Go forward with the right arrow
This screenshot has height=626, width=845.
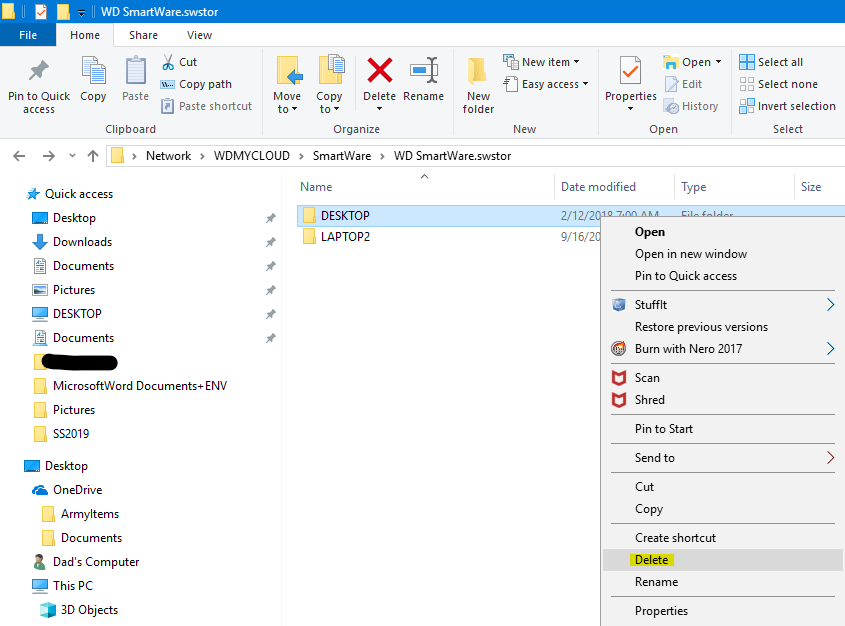click(x=49, y=156)
